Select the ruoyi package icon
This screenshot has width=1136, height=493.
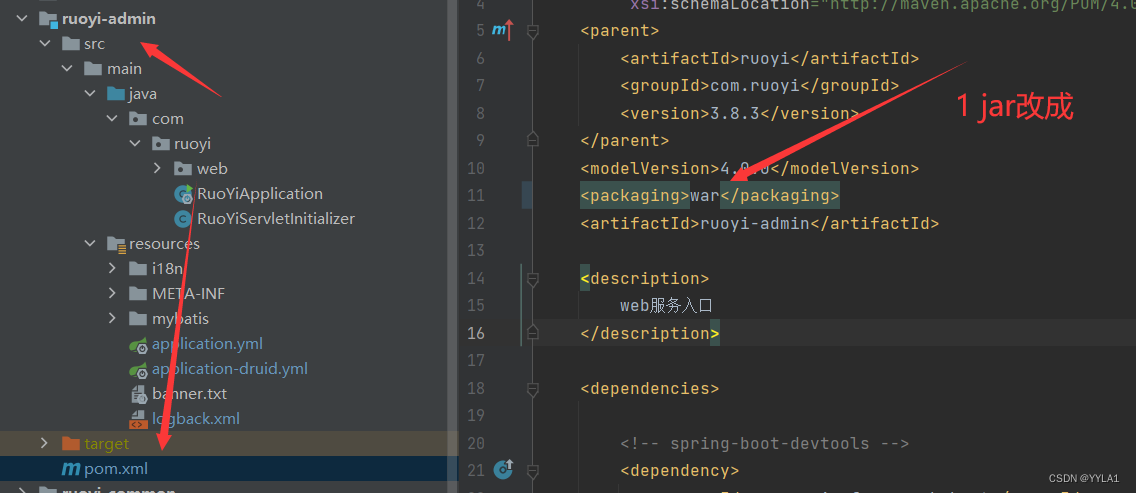(160, 144)
